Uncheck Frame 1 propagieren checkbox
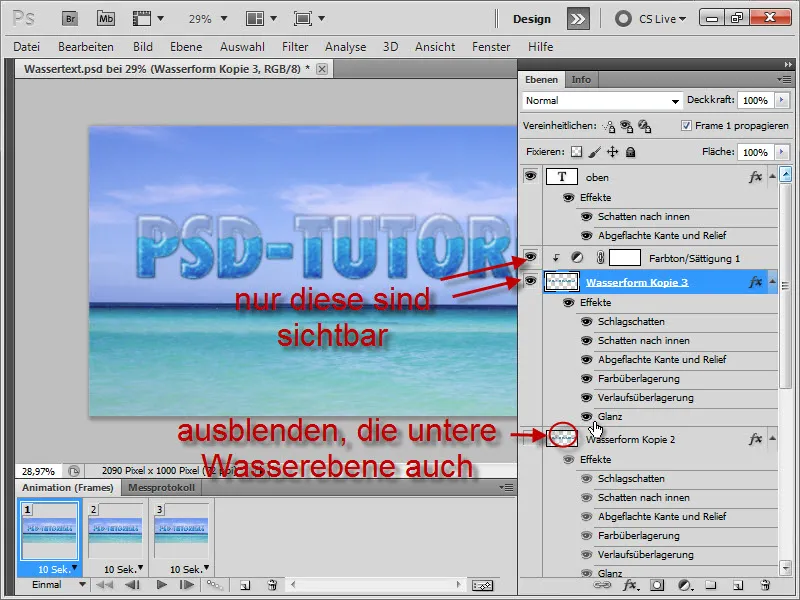 [x=686, y=126]
